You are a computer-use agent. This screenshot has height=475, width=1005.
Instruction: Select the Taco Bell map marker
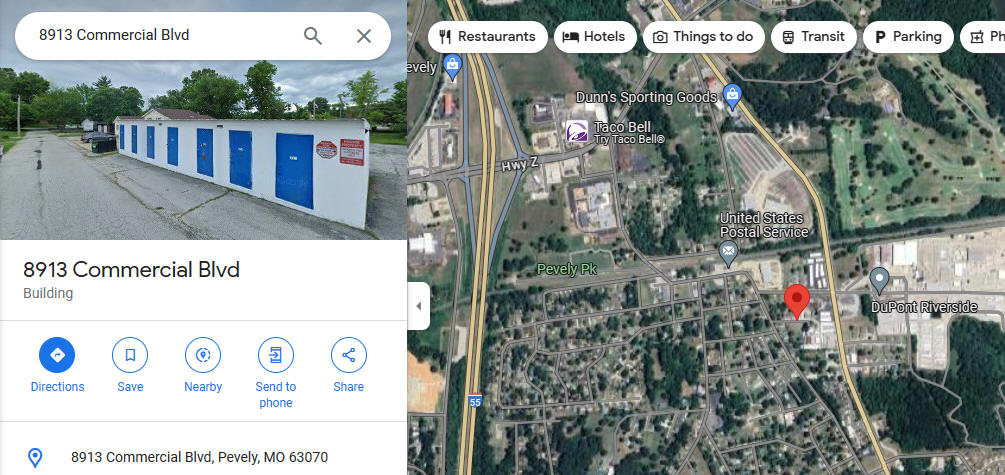click(577, 132)
